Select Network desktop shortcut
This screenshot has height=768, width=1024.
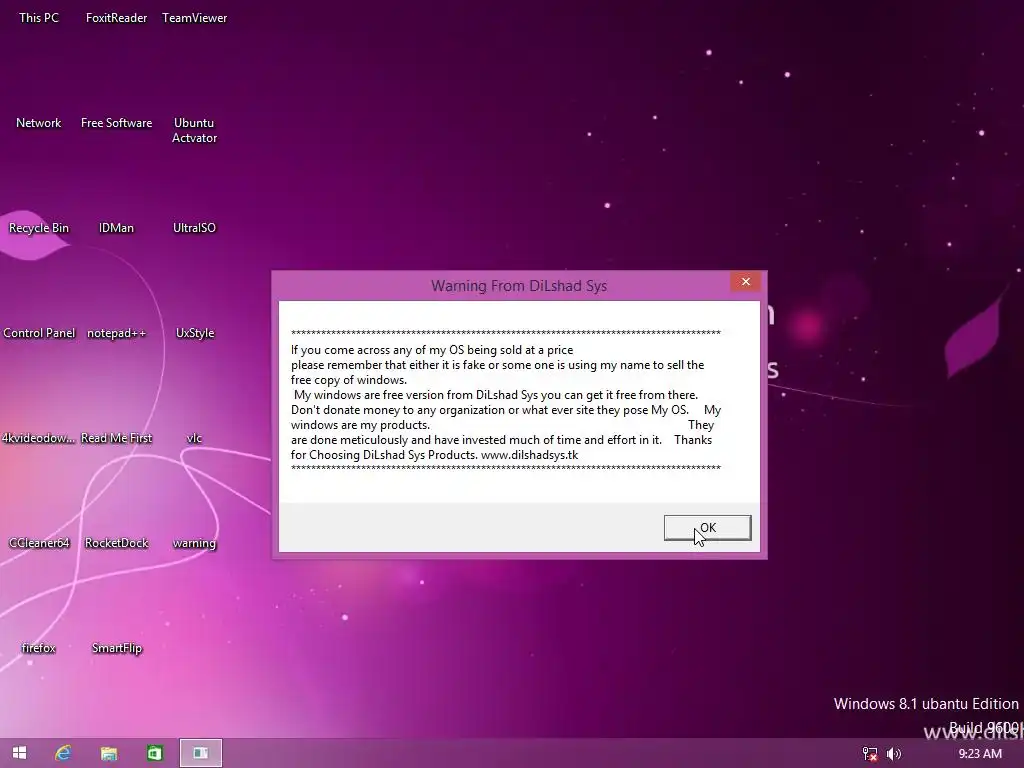(39, 123)
